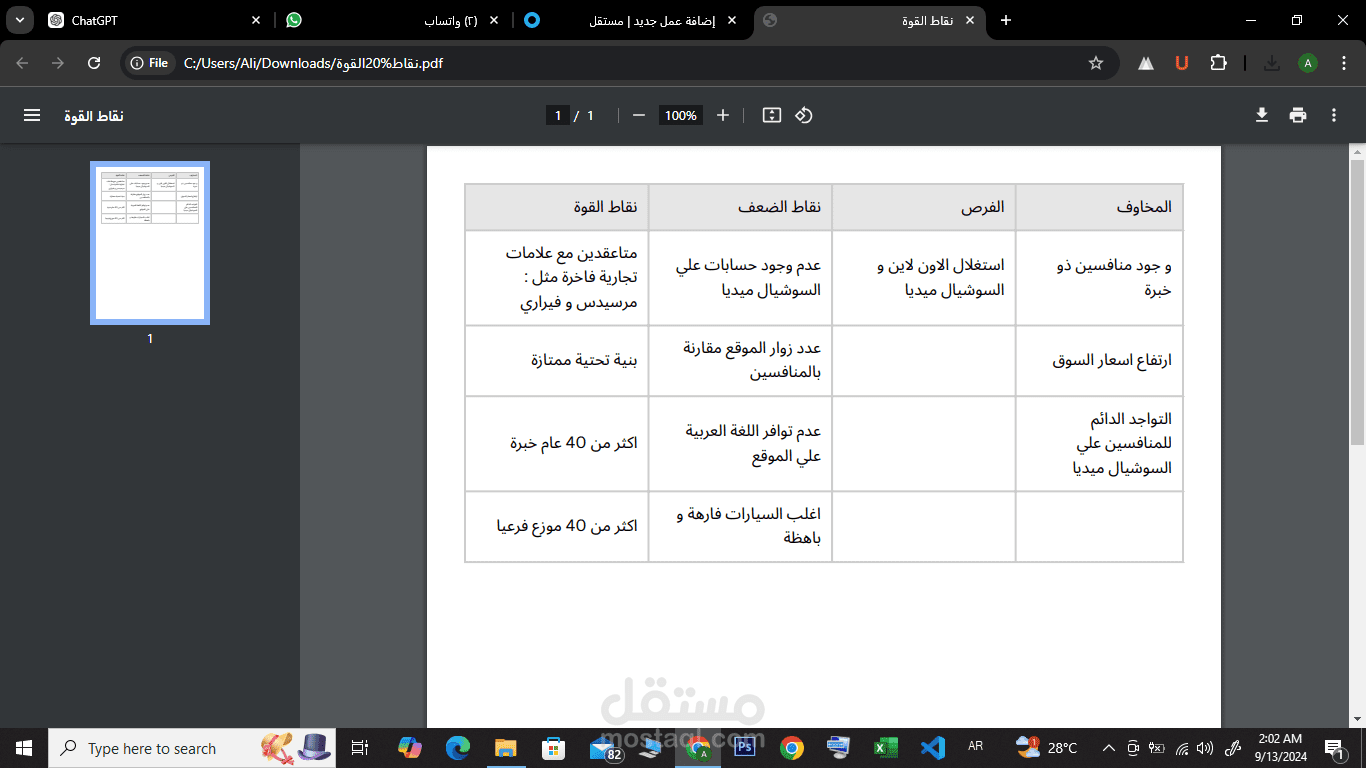
Task: Toggle the PDF sidebar menu
Action: click(32, 115)
